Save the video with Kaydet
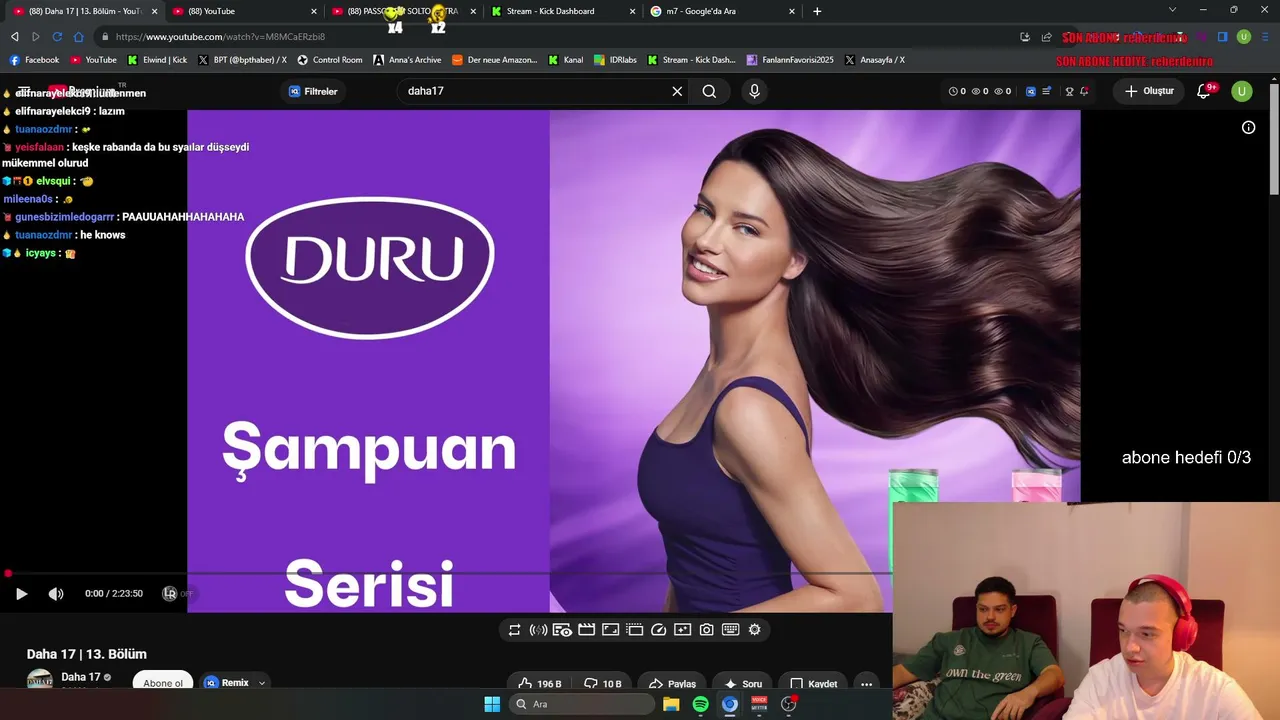Image resolution: width=1280 pixels, height=720 pixels. click(x=813, y=684)
